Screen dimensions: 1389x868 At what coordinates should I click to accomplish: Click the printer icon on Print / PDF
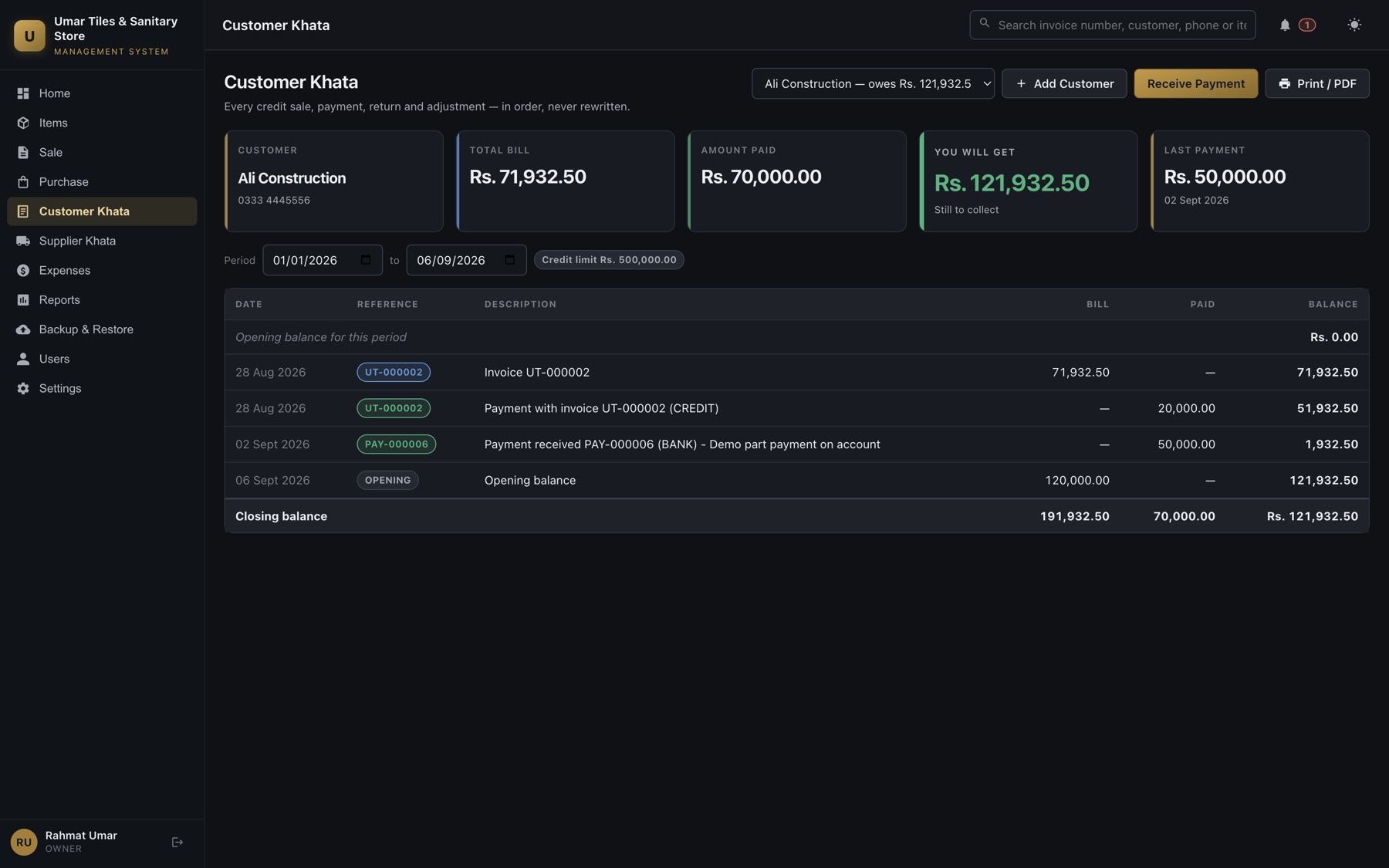point(1284,83)
